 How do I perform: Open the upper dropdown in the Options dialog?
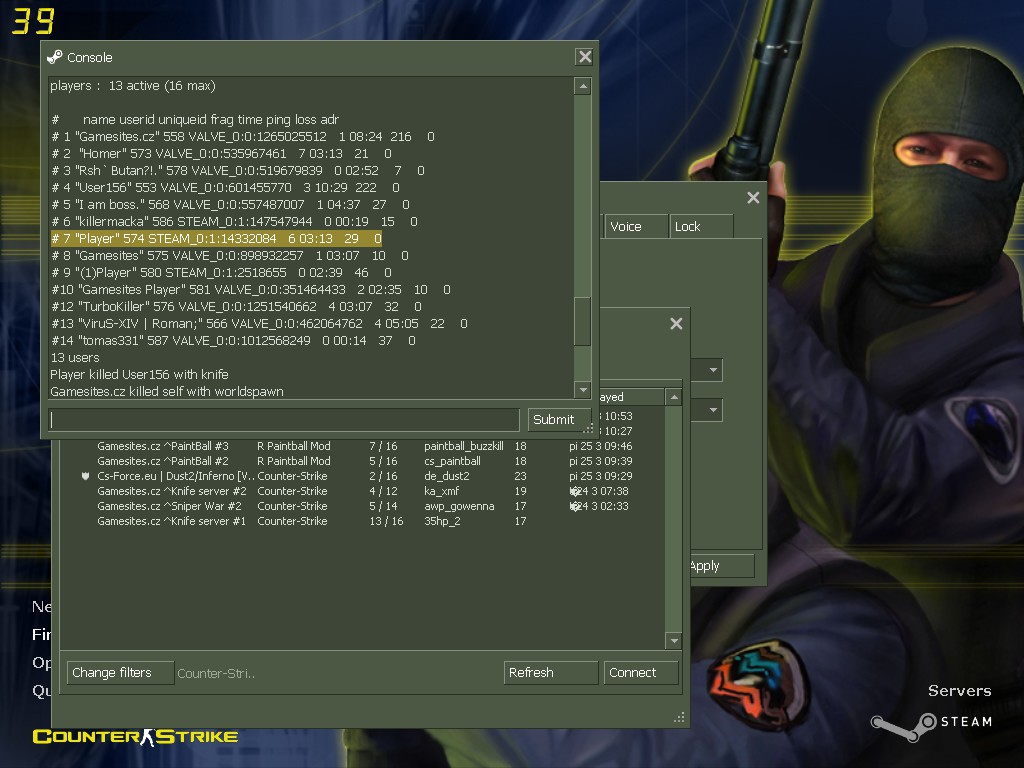point(713,370)
